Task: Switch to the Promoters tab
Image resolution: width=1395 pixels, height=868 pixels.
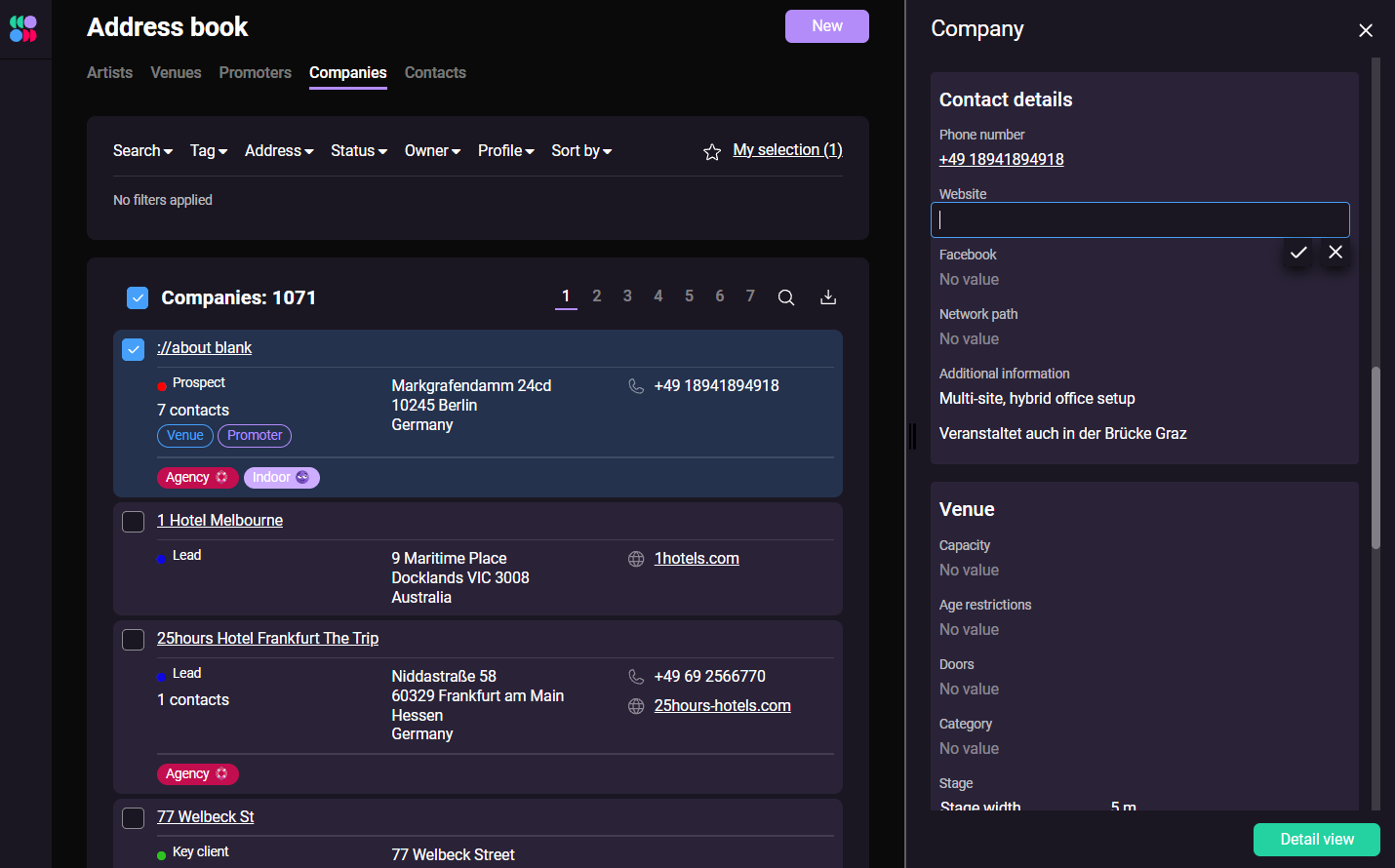Action: coord(255,72)
